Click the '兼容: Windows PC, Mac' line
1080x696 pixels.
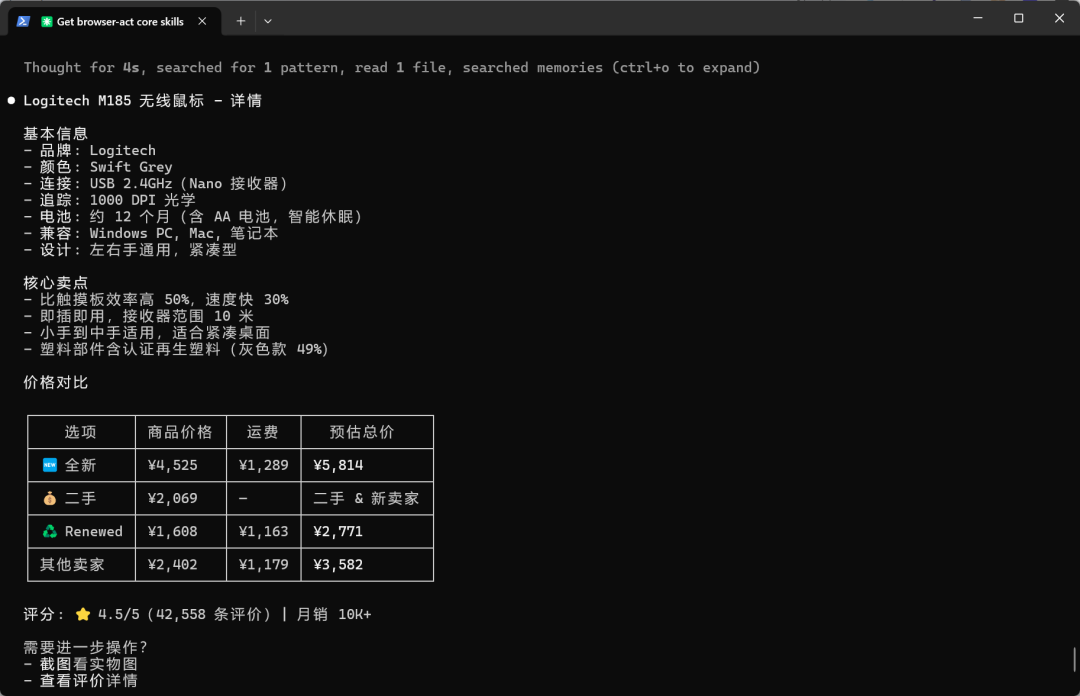[151, 233]
